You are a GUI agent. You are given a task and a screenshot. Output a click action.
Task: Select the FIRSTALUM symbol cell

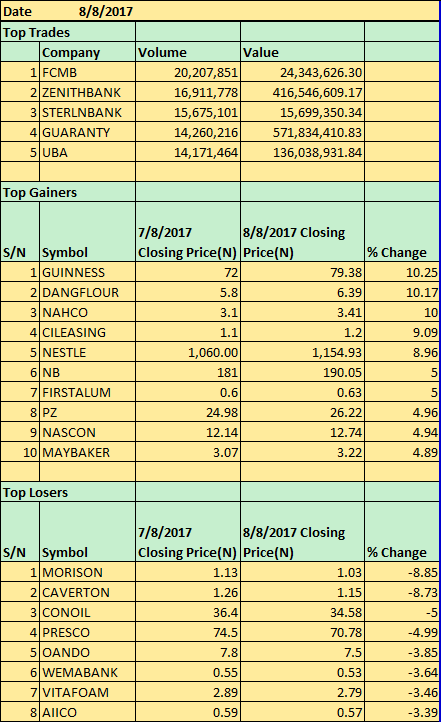(88, 392)
